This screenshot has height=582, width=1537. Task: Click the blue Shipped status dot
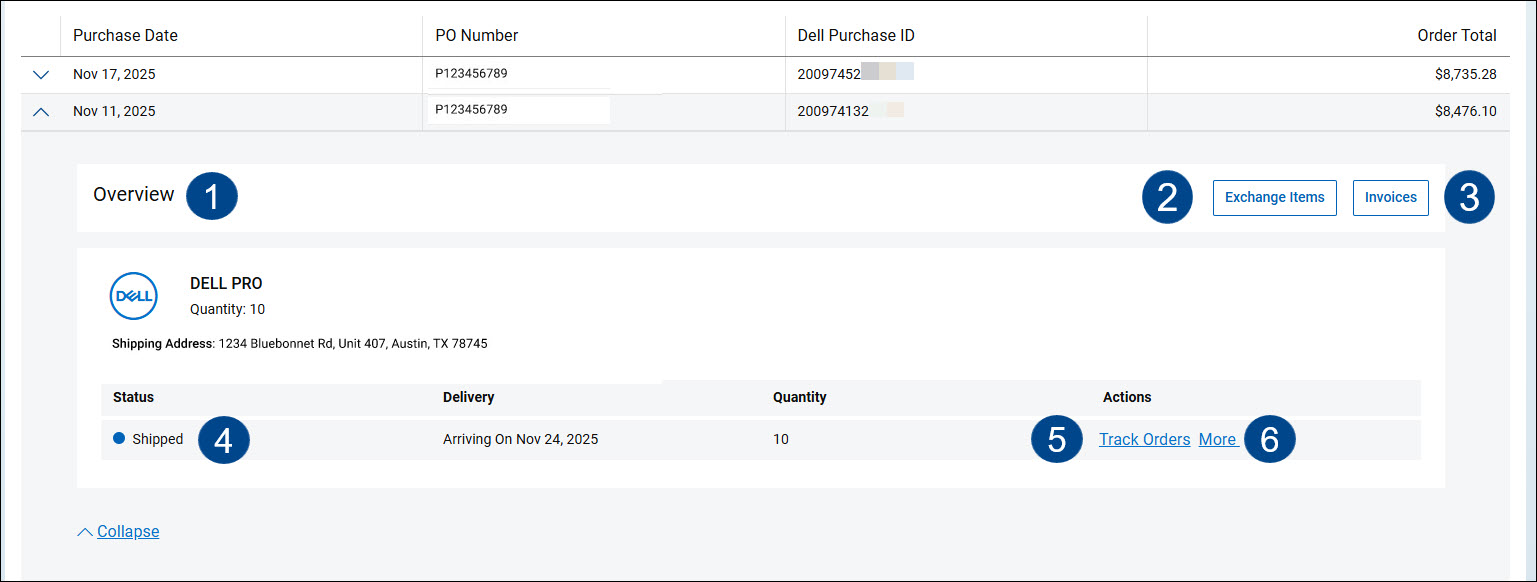119,438
